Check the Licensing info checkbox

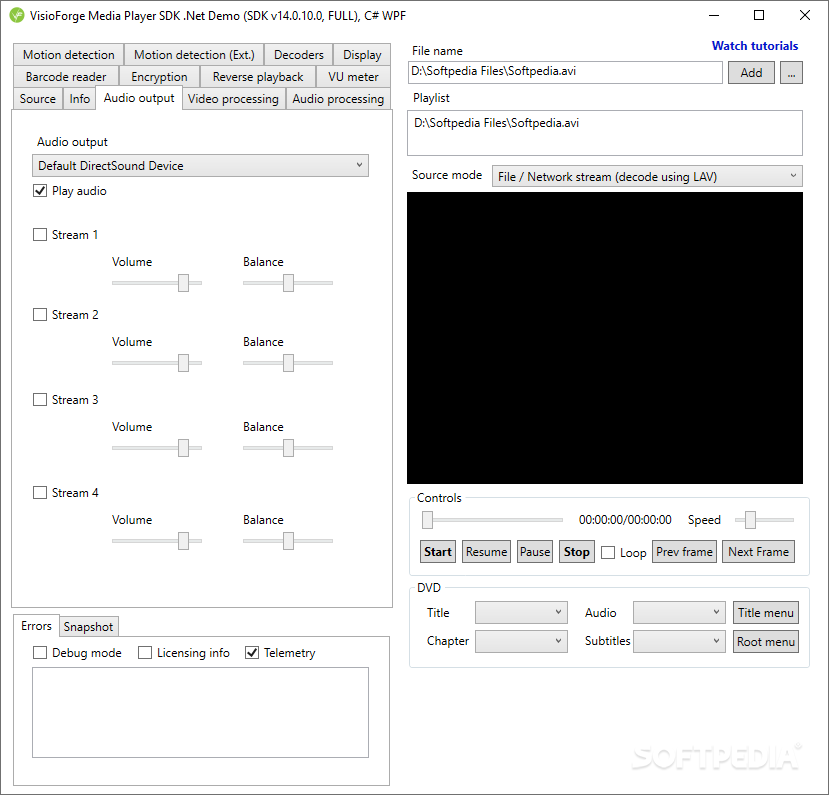(145, 653)
